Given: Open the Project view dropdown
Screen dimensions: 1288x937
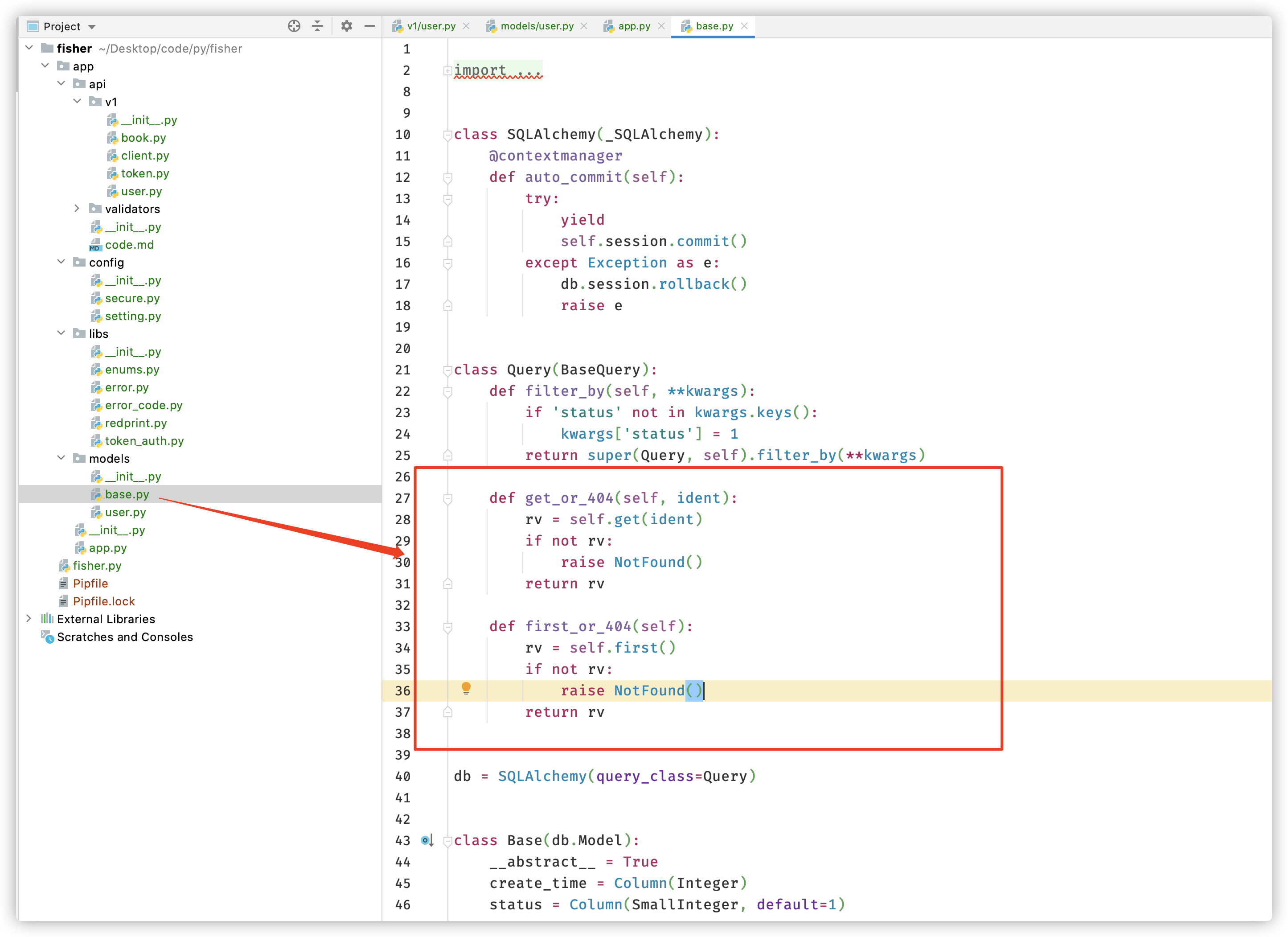Looking at the screenshot, I should point(92,27).
